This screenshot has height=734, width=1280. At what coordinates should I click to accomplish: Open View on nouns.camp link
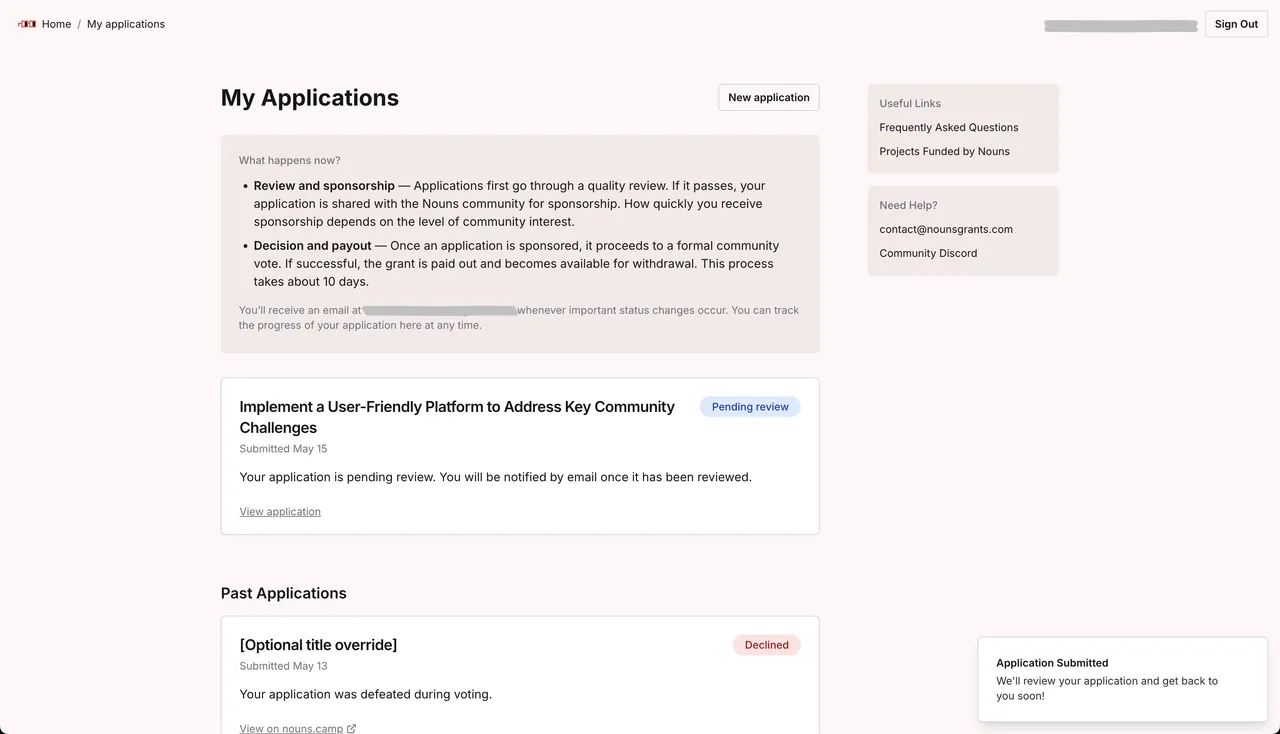coord(291,729)
